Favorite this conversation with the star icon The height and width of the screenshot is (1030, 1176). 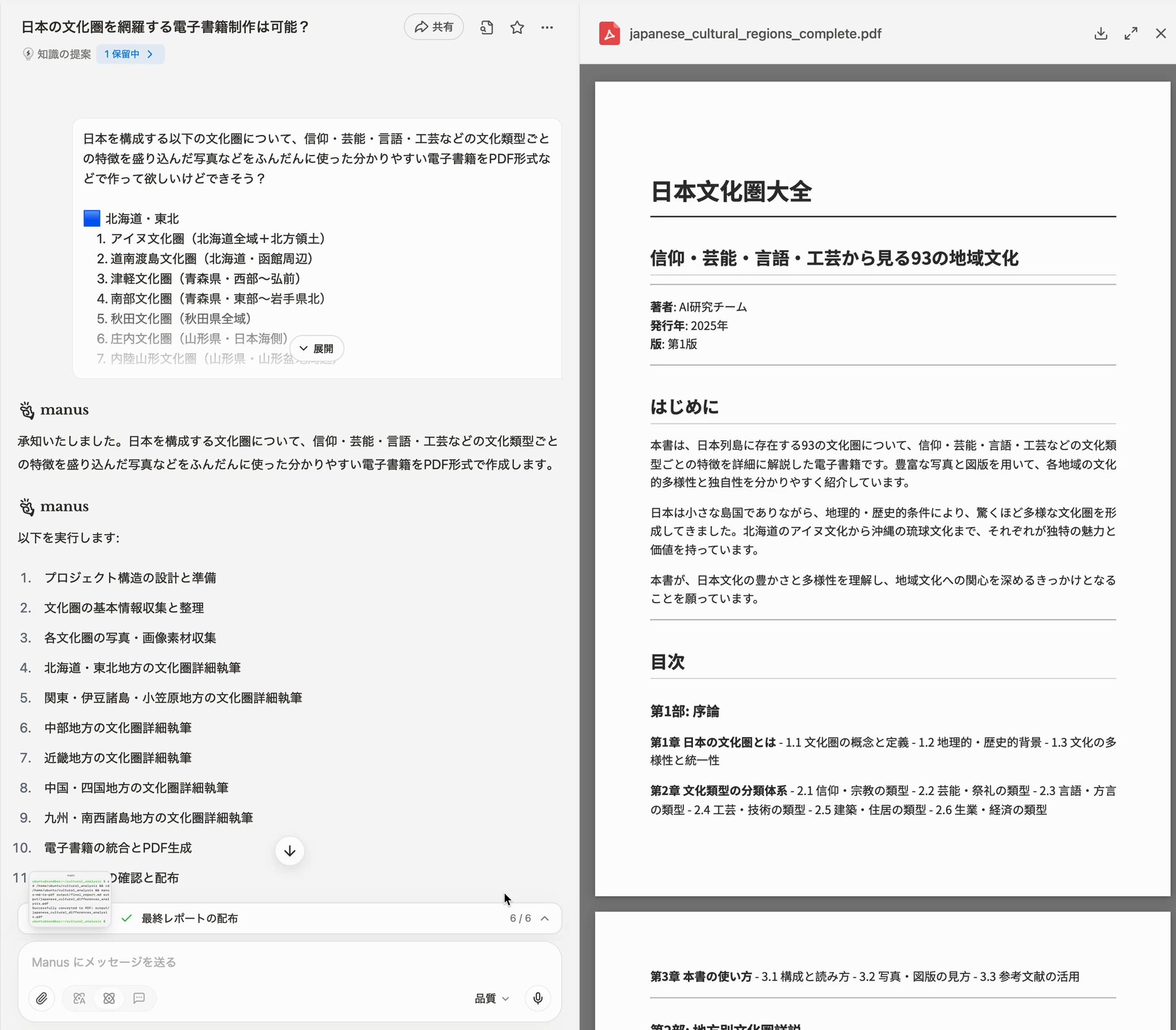[517, 27]
